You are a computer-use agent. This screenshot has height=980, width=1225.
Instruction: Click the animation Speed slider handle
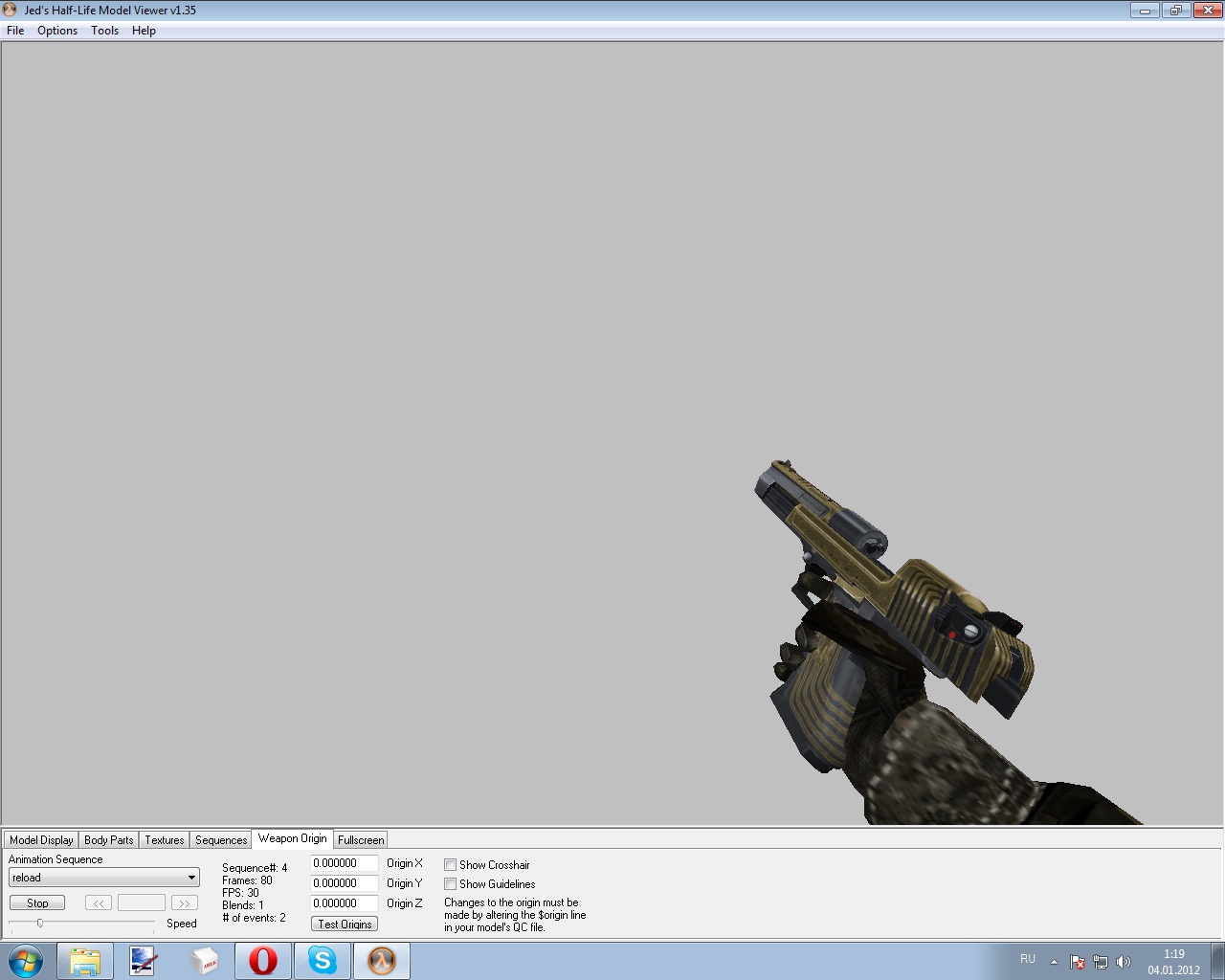[40, 923]
